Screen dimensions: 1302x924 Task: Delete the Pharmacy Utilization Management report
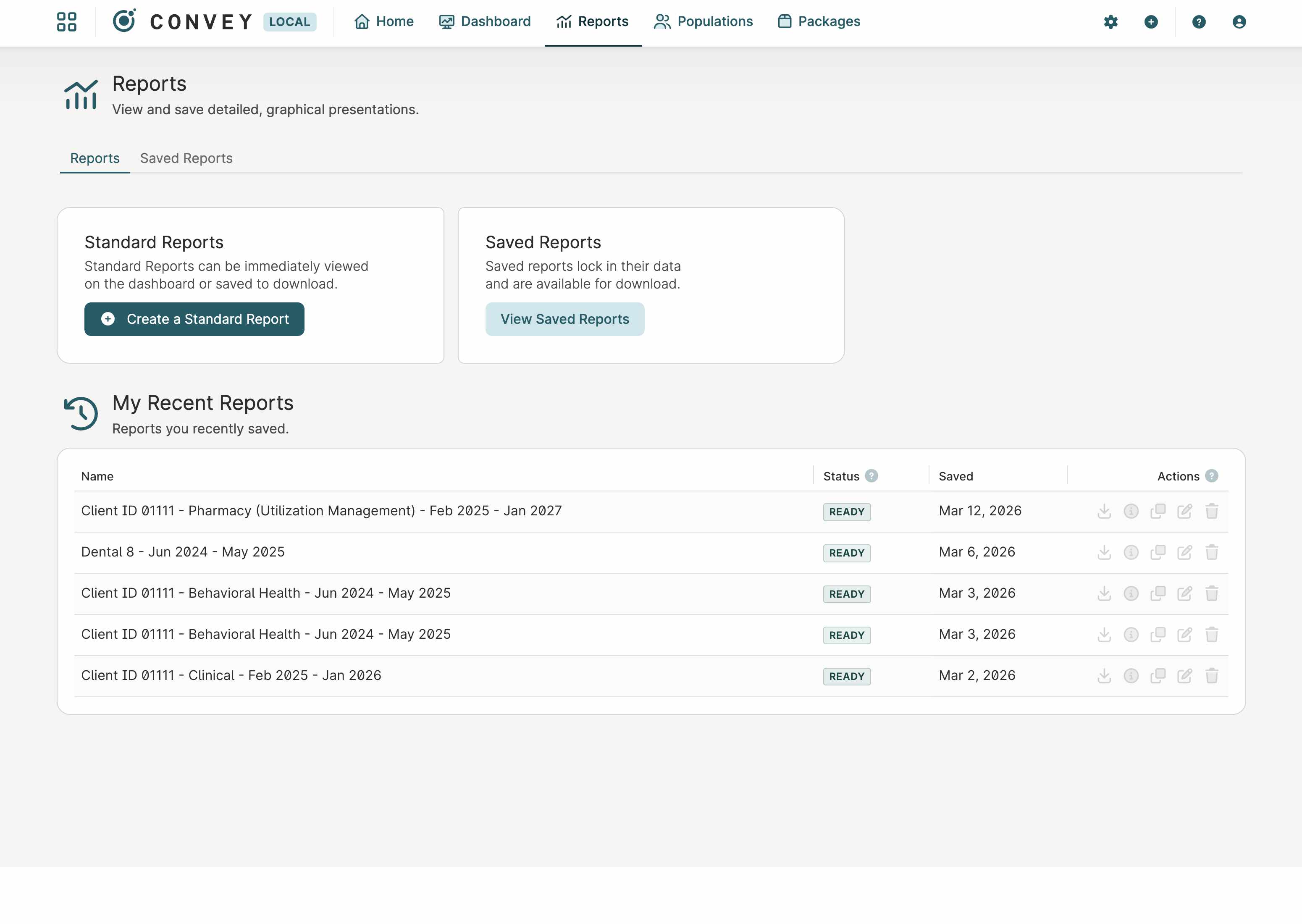(x=1212, y=511)
